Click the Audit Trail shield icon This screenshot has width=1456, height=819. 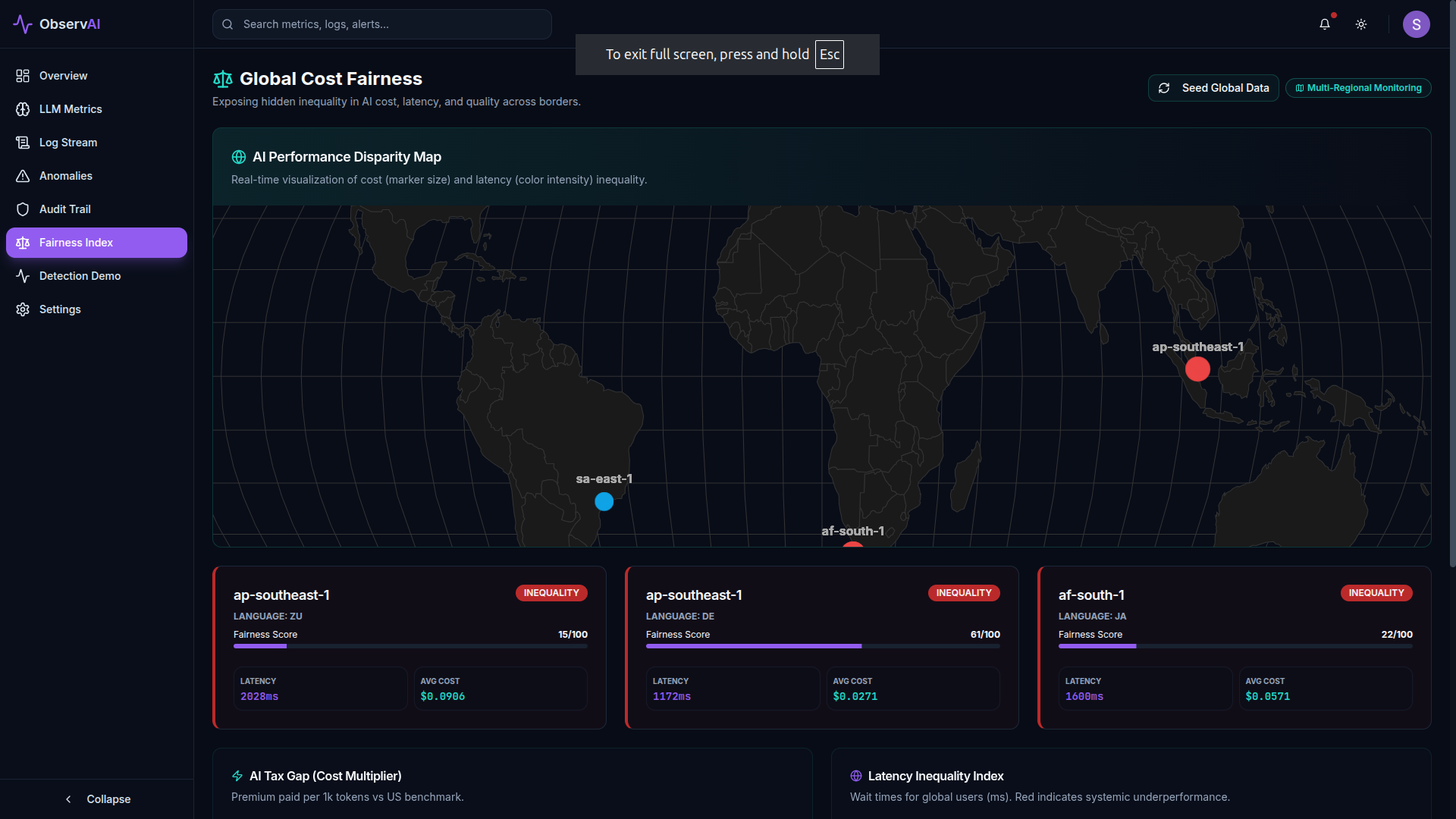[x=23, y=209]
